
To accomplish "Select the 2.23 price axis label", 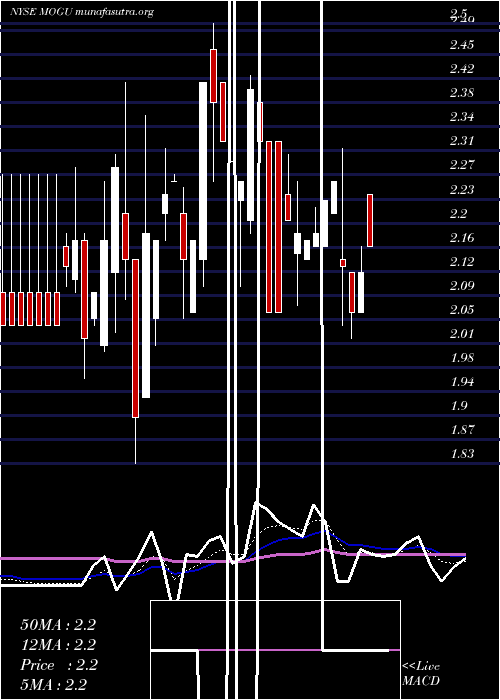I will coord(462,189).
